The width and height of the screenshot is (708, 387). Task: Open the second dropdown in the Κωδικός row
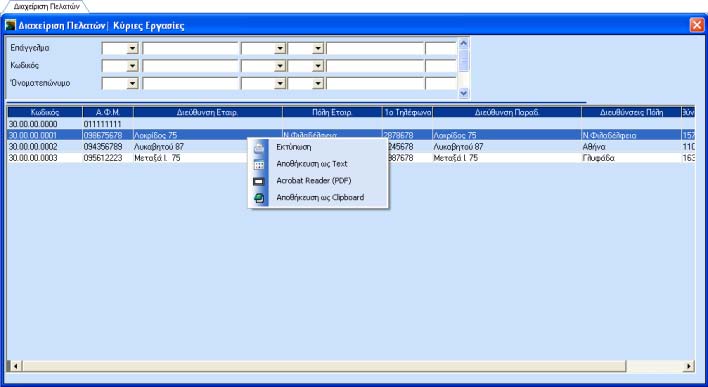click(280, 66)
